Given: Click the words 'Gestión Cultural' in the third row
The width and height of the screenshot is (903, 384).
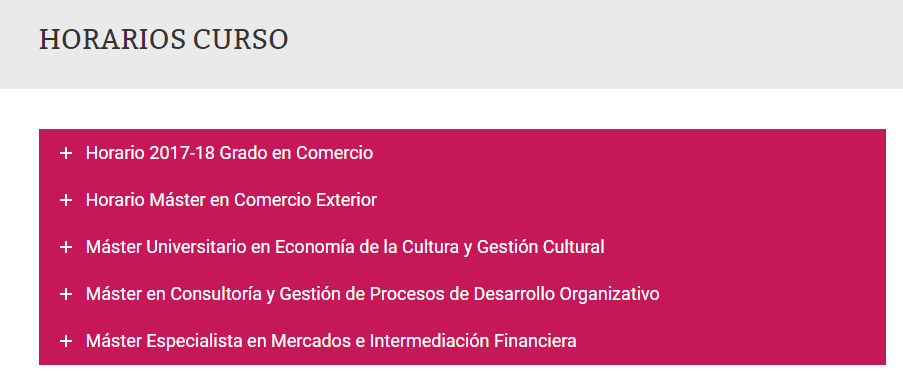Looking at the screenshot, I should (541, 247).
